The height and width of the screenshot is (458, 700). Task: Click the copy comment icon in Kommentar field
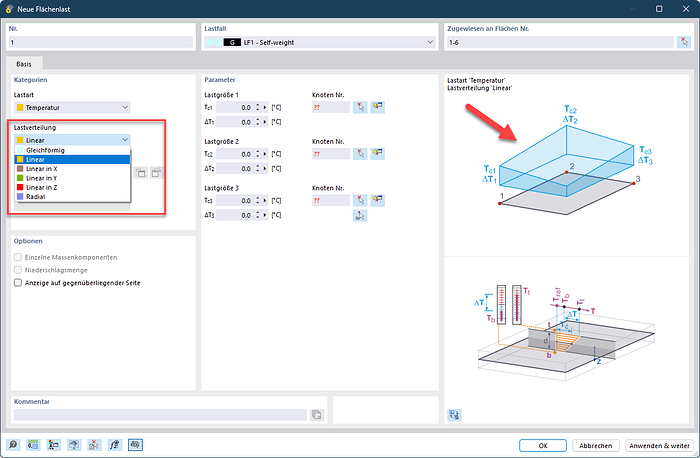tap(316, 414)
